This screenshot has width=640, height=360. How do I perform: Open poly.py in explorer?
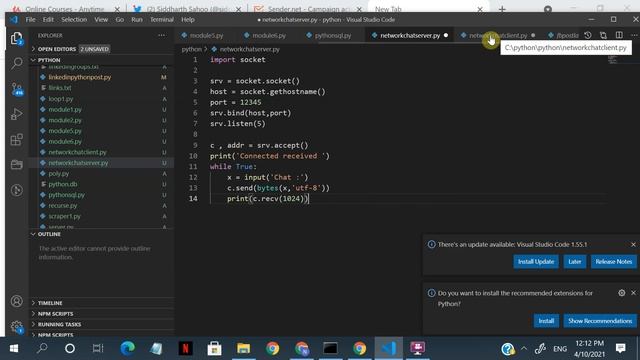pos(59,173)
